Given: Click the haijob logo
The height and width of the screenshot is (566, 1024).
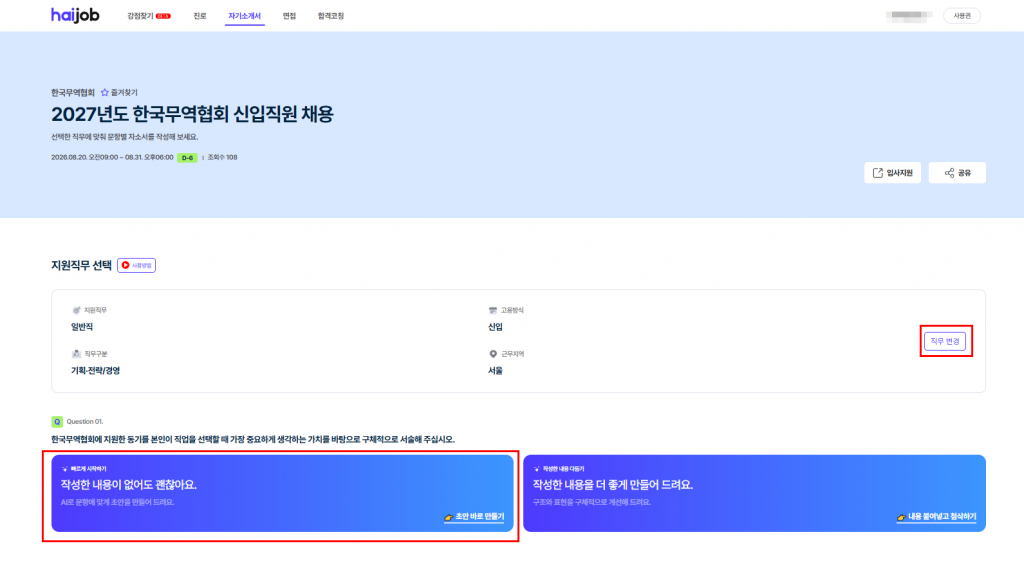Looking at the screenshot, I should click(x=75, y=15).
